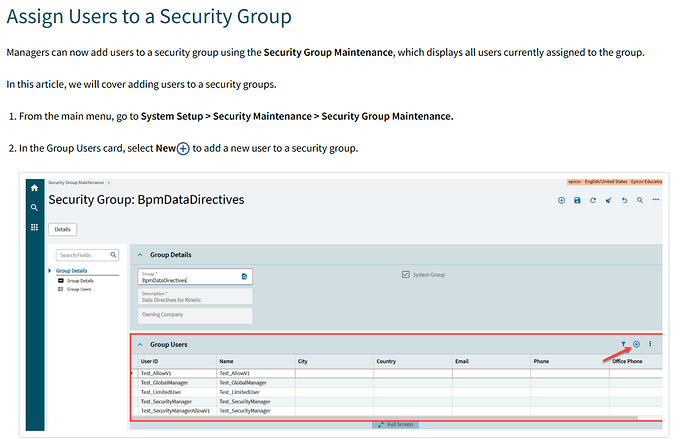
Task: Open Group Users card overflow menu
Action: [x=650, y=344]
